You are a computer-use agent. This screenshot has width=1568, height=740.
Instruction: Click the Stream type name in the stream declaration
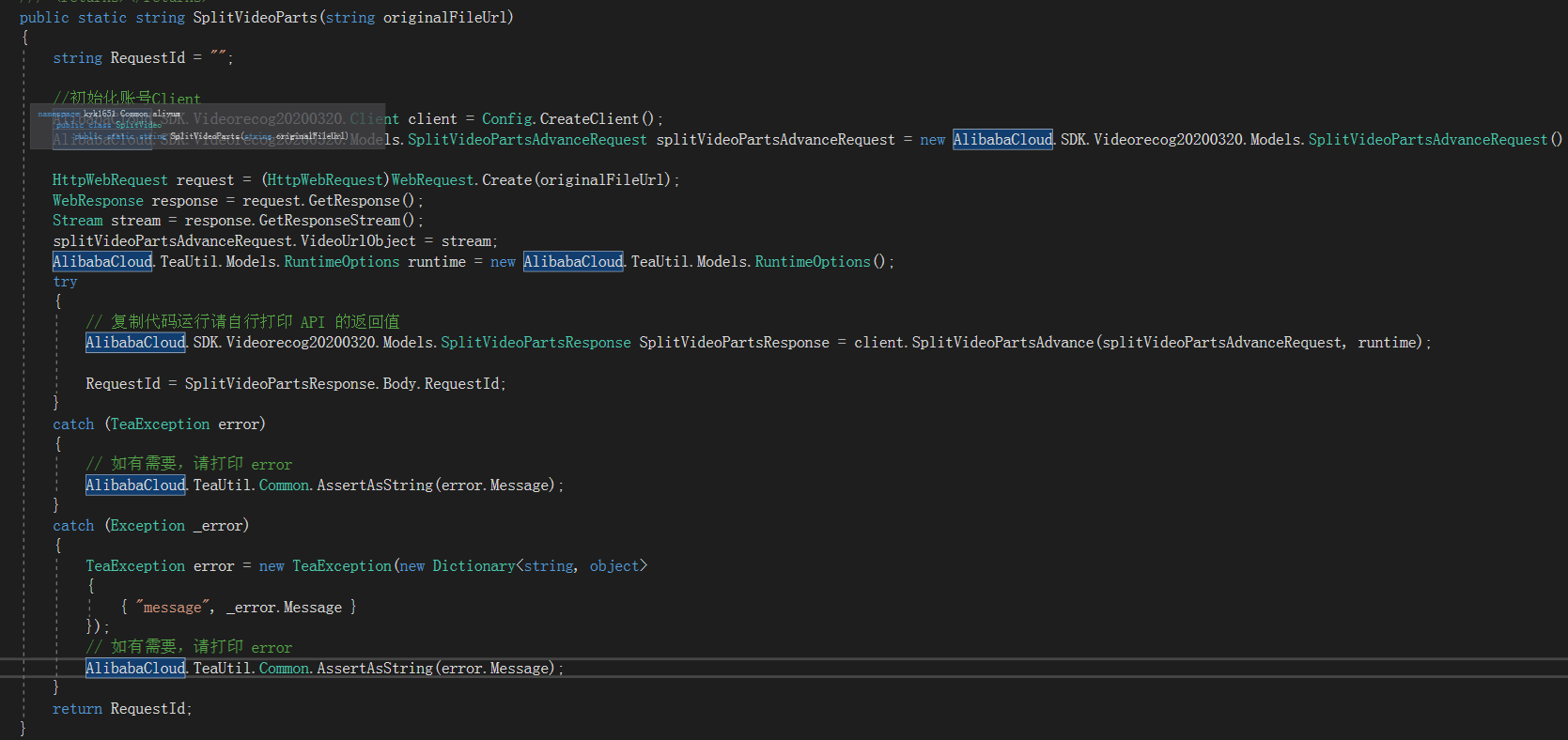(x=78, y=221)
